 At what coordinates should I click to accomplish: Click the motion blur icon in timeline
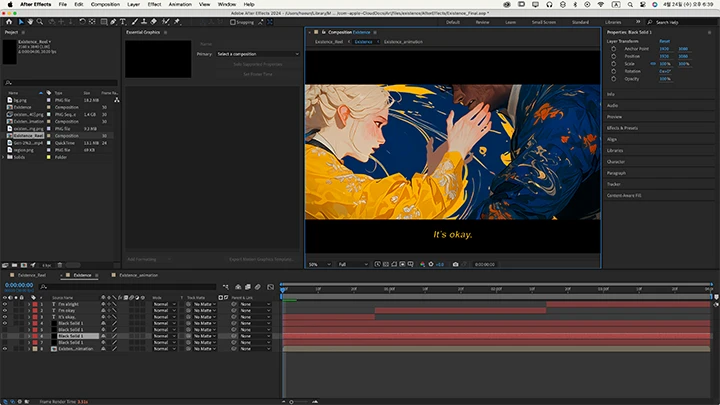[x=258, y=287]
